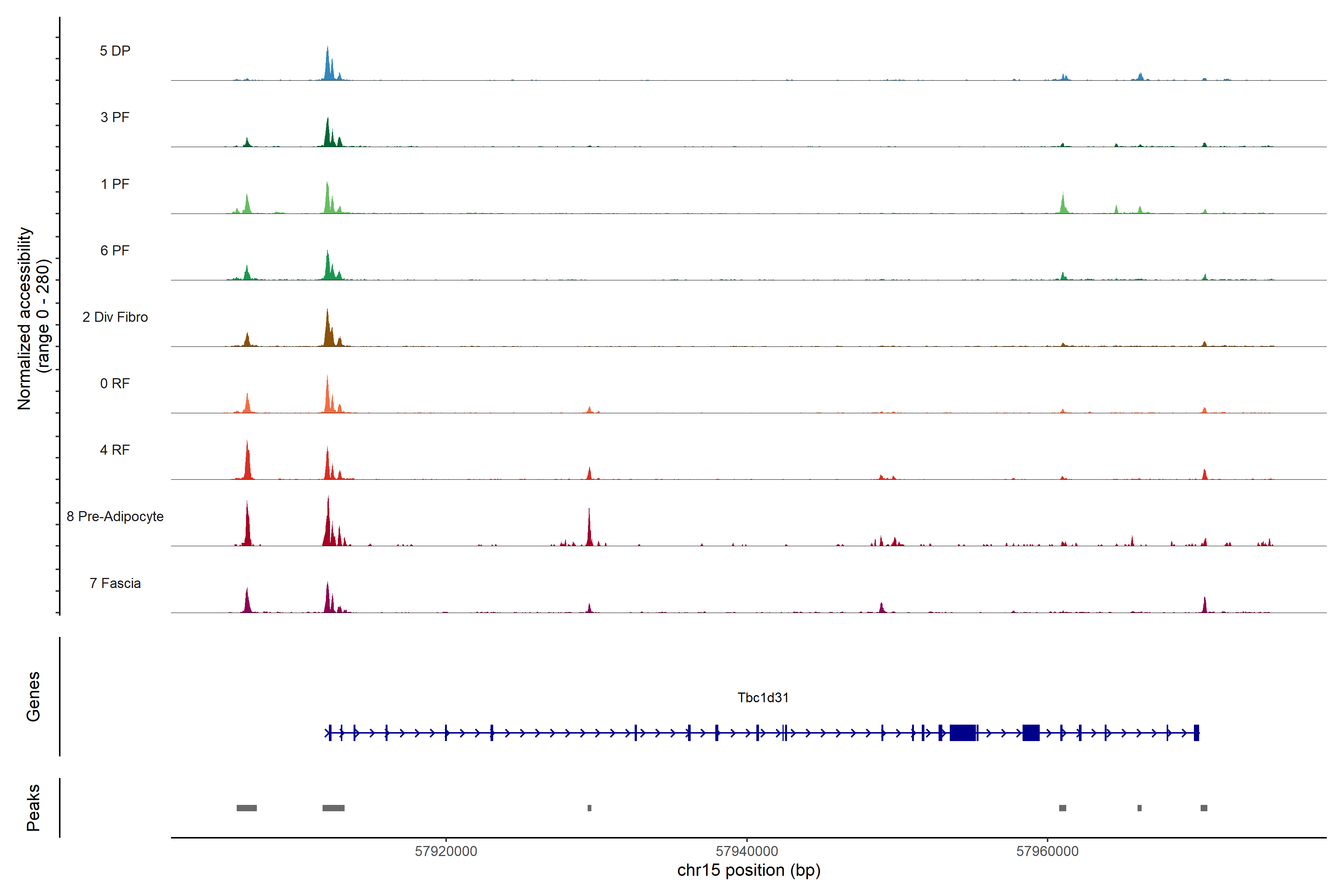1344x896 pixels.
Task: Click the 57920000 axis tick label
Action: pyautogui.click(x=446, y=852)
